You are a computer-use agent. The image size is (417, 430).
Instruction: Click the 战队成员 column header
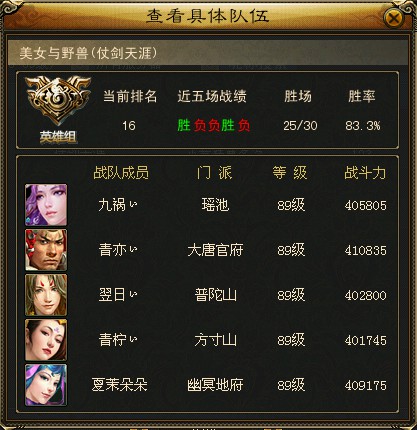pos(121,173)
